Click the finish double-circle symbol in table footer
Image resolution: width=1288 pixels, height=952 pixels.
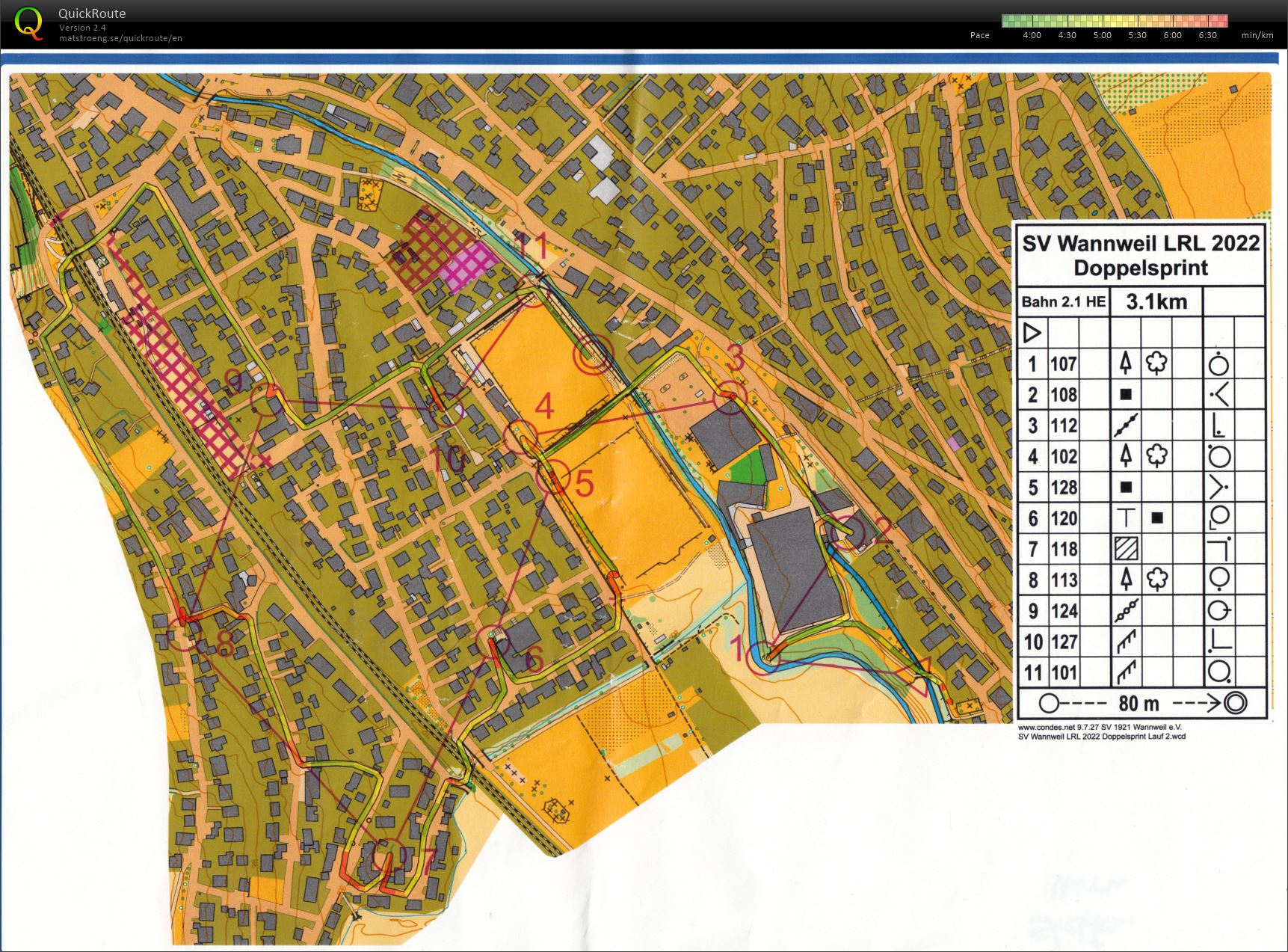(1236, 703)
